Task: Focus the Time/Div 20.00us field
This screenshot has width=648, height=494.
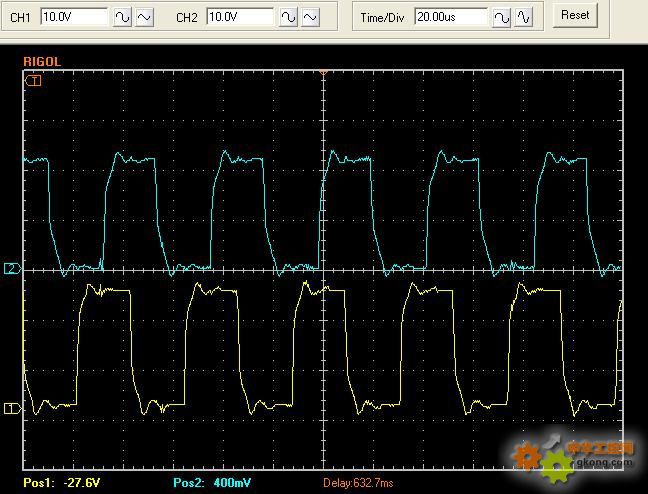Action: coord(452,17)
